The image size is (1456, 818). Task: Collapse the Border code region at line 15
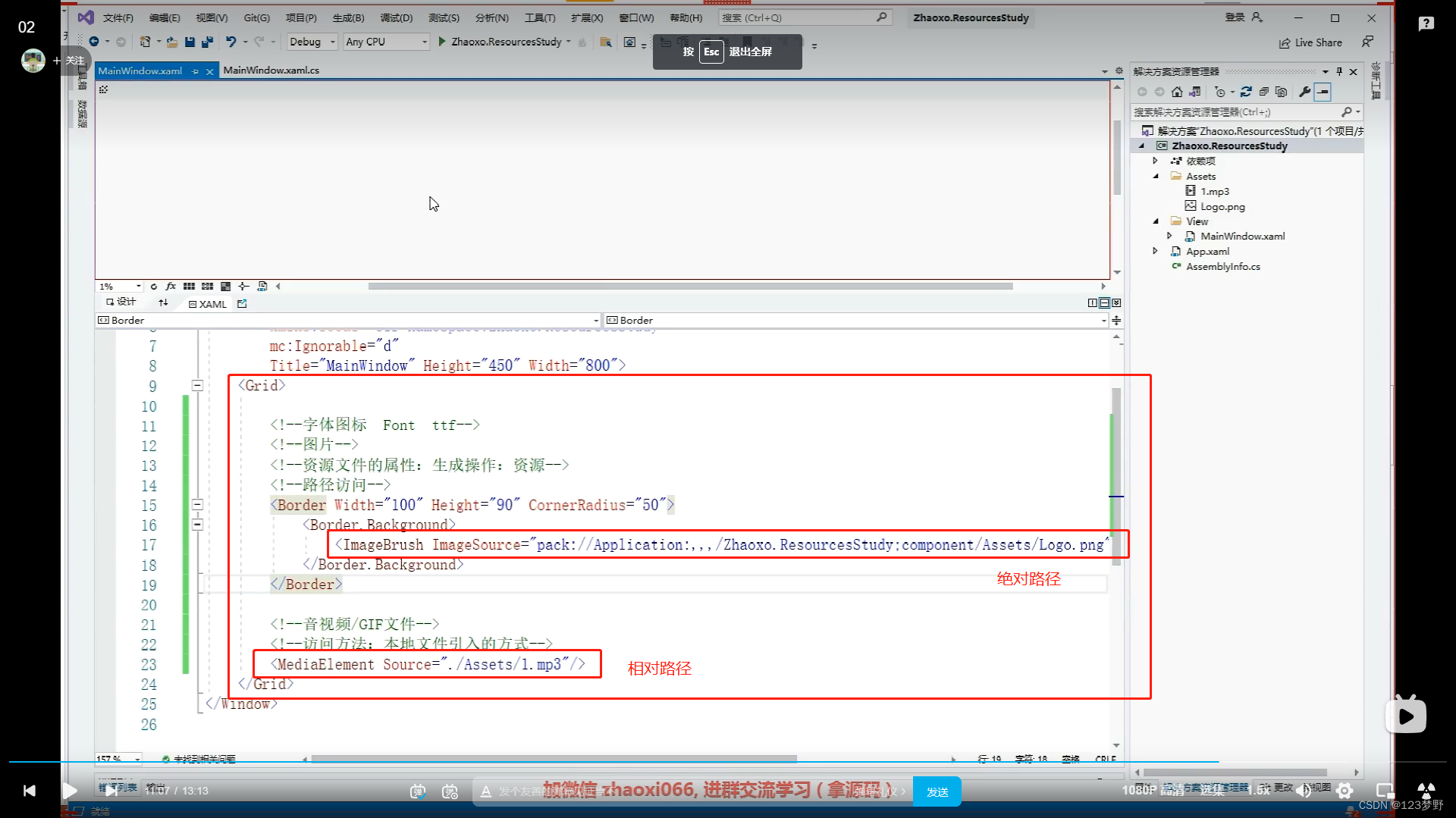(x=197, y=504)
